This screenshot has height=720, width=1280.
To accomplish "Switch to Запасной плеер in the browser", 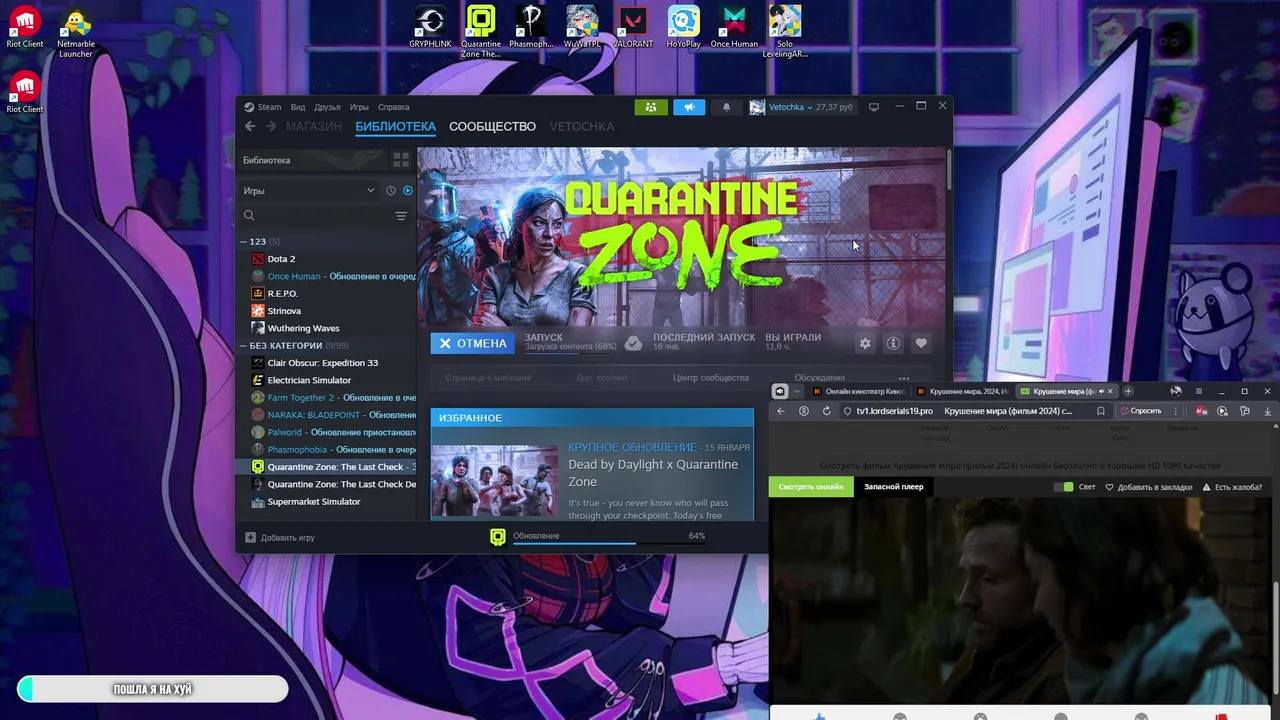I will tap(893, 487).
